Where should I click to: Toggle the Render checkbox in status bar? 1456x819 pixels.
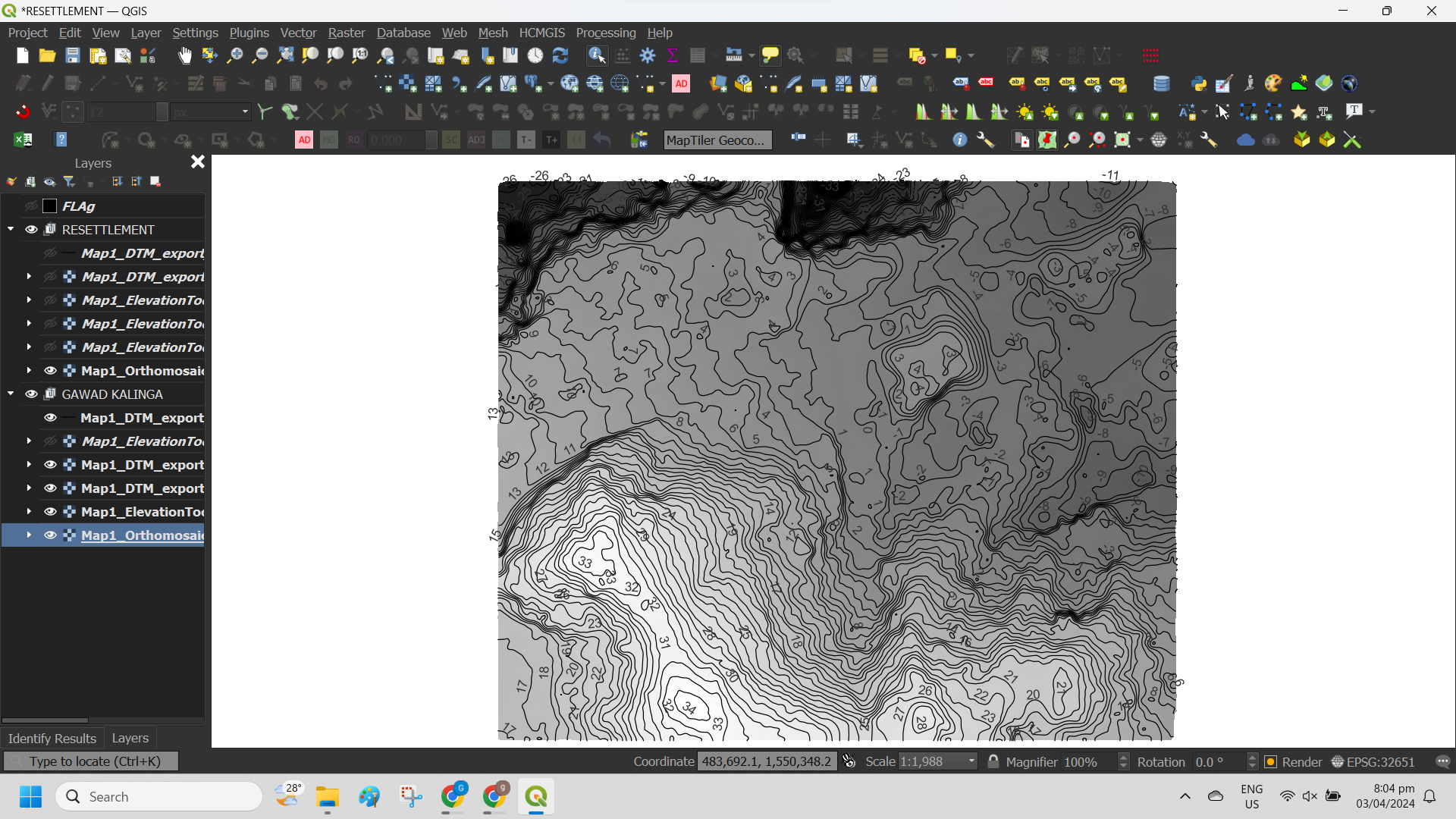[x=1271, y=762]
